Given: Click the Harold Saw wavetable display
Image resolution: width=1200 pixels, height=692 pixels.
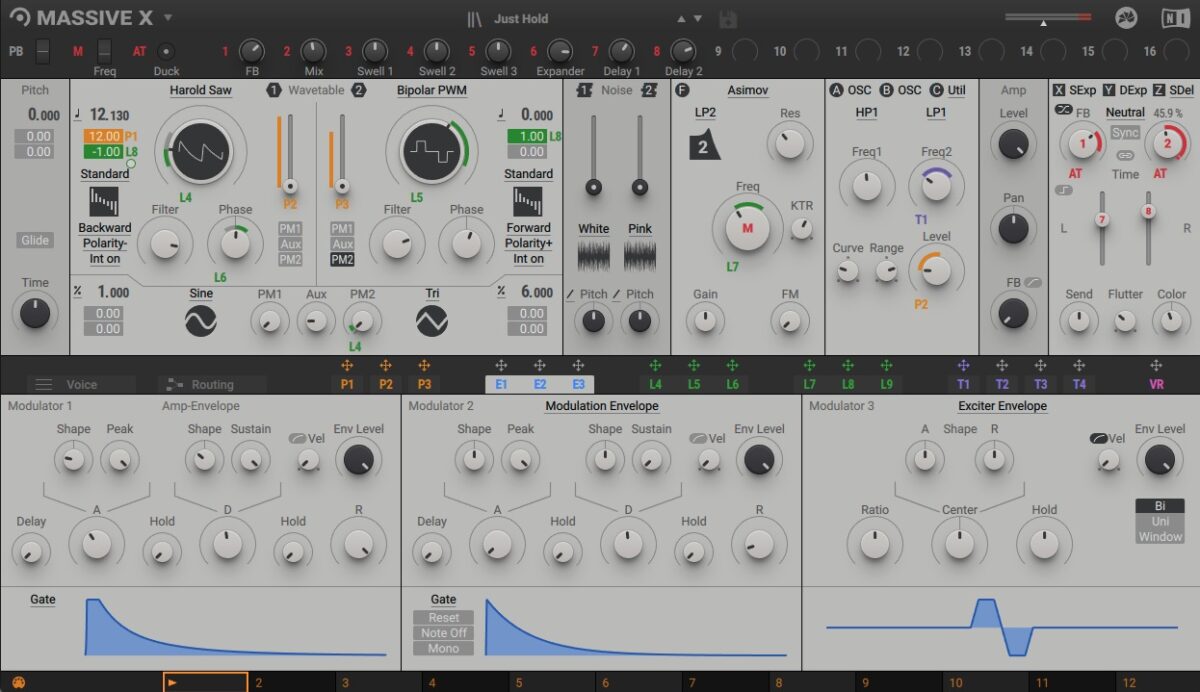Looking at the screenshot, I should point(200,151).
